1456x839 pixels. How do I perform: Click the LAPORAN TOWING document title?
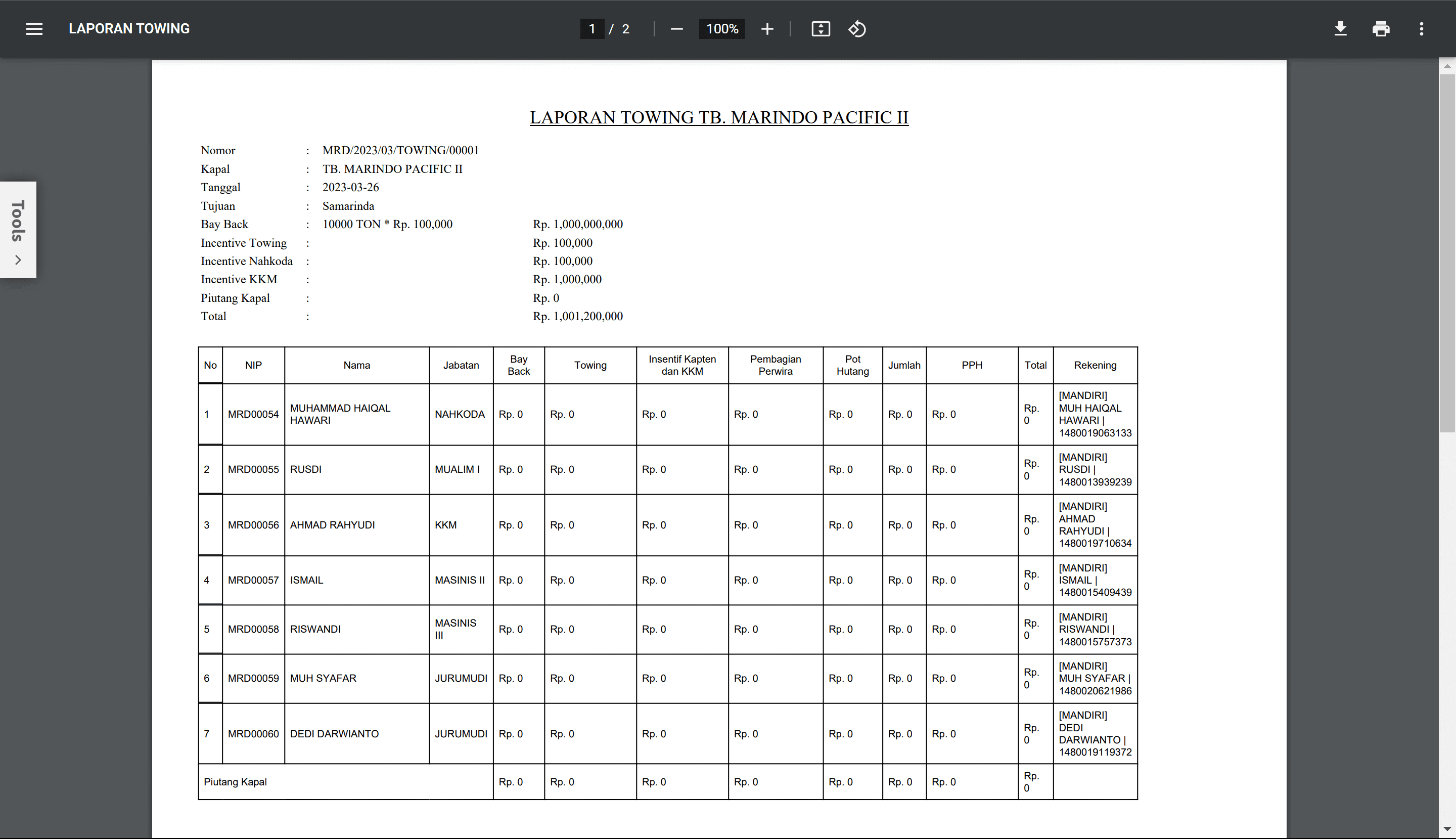coord(129,29)
